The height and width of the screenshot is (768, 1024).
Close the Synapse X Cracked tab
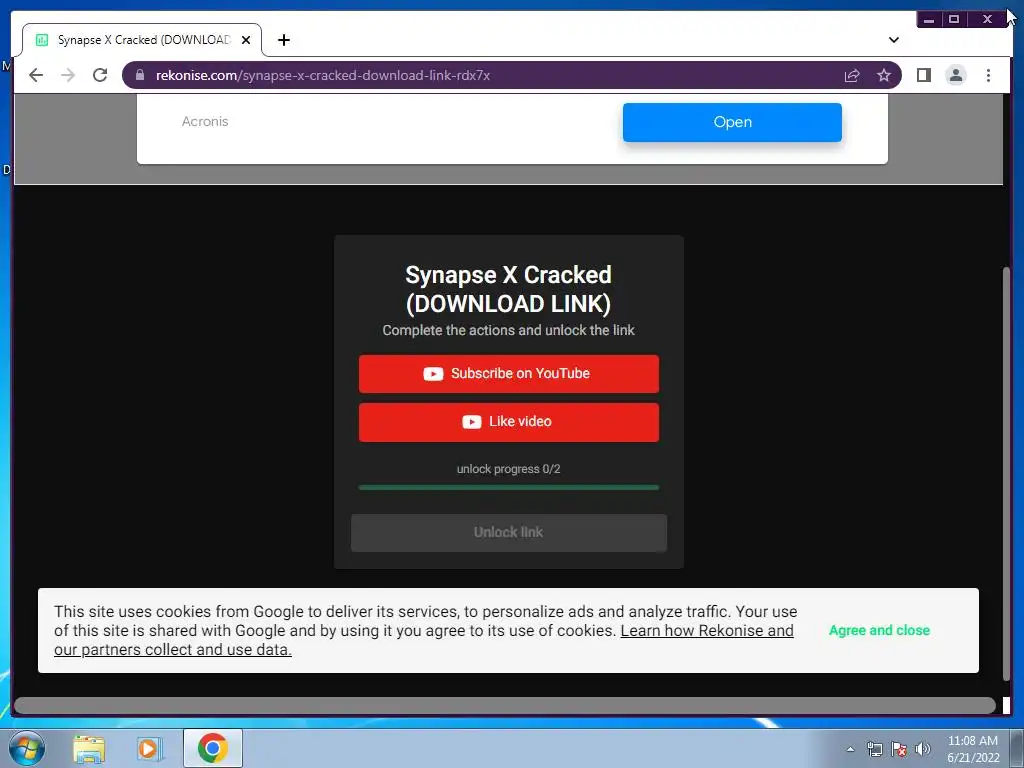coord(246,40)
